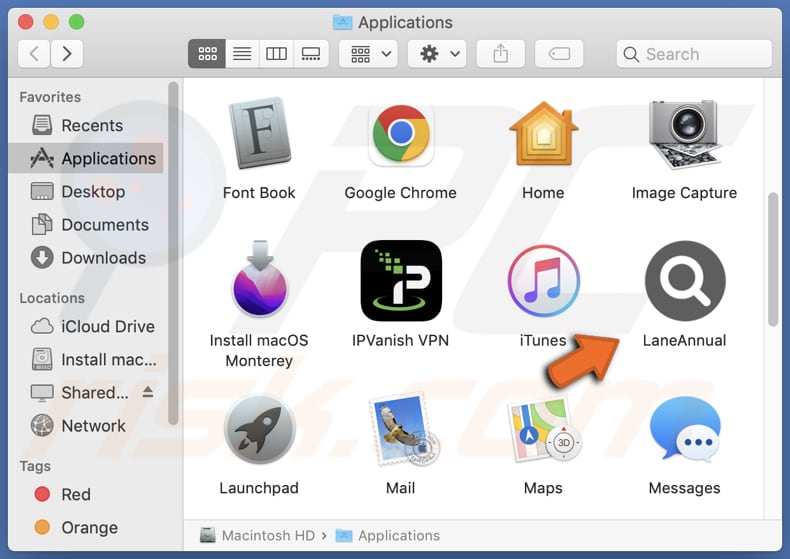The width and height of the screenshot is (790, 559).
Task: Click Macintosh HD in the path bar
Action: (x=257, y=535)
